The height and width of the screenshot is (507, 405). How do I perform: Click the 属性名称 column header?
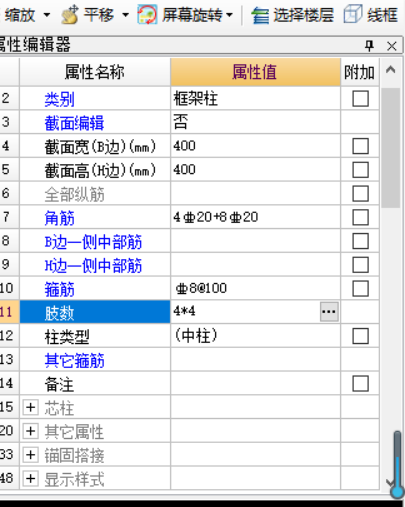(x=95, y=72)
